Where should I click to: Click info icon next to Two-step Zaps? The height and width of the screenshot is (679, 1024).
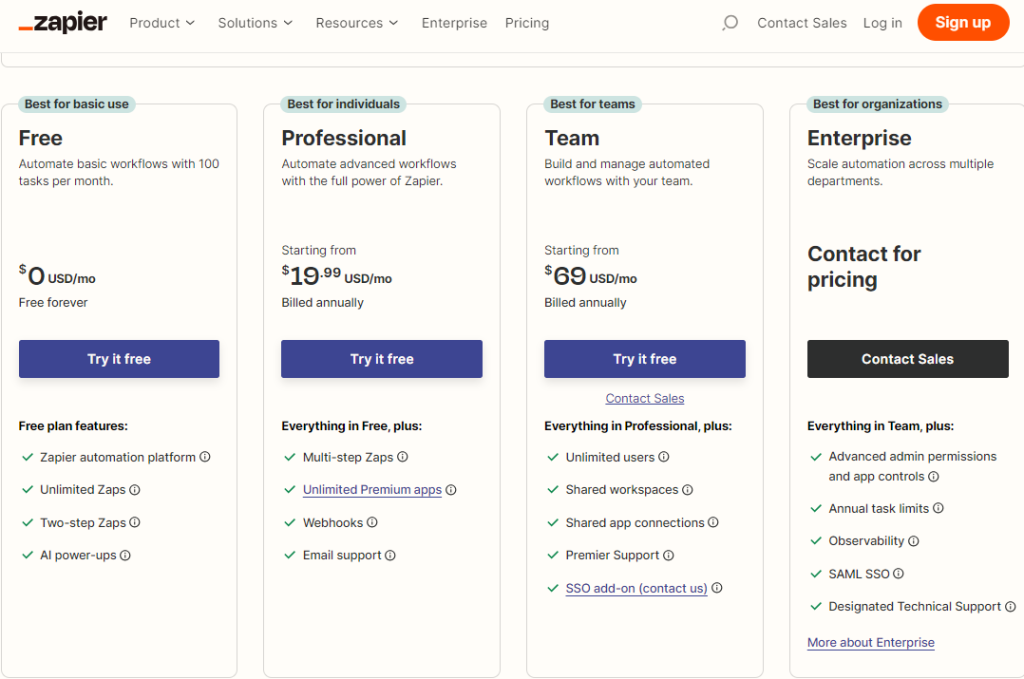tap(135, 522)
